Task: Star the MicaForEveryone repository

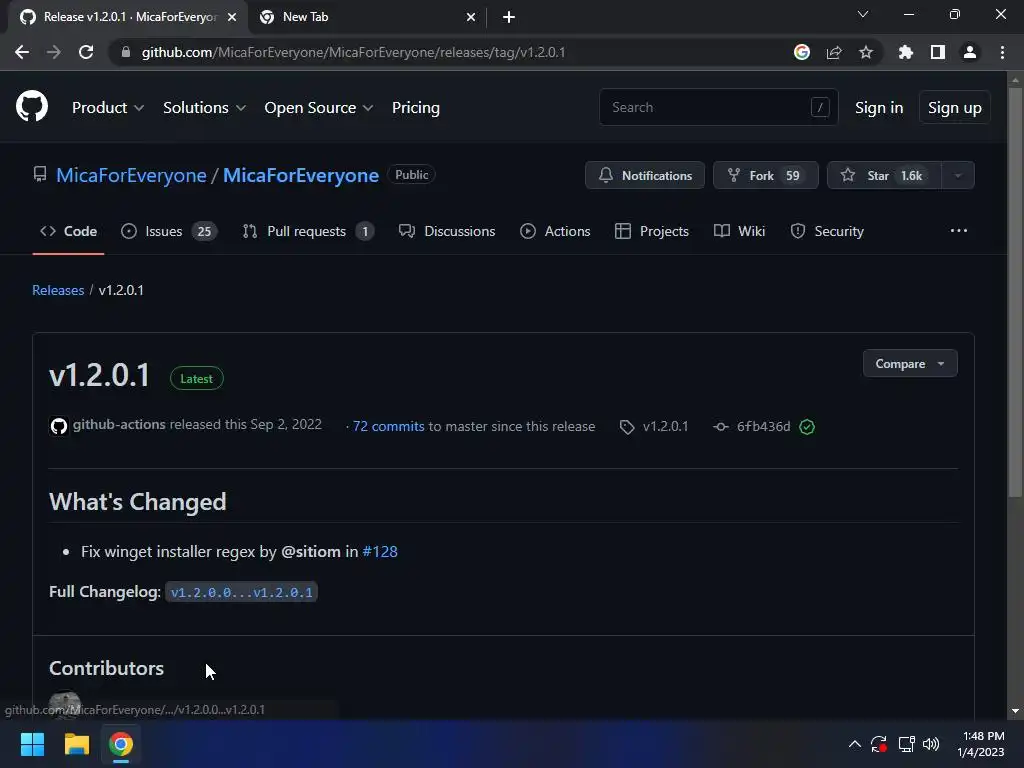Action: [x=884, y=175]
